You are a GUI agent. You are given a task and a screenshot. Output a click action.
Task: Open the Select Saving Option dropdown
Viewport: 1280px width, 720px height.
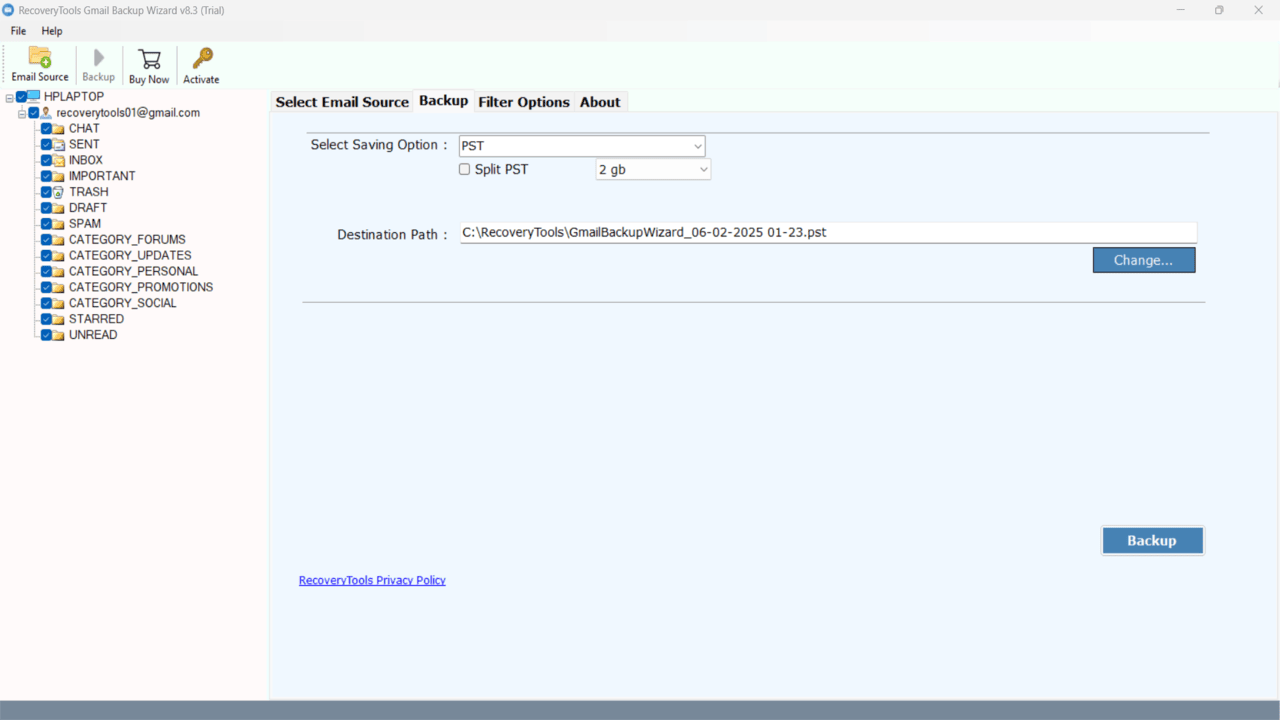[x=582, y=146]
